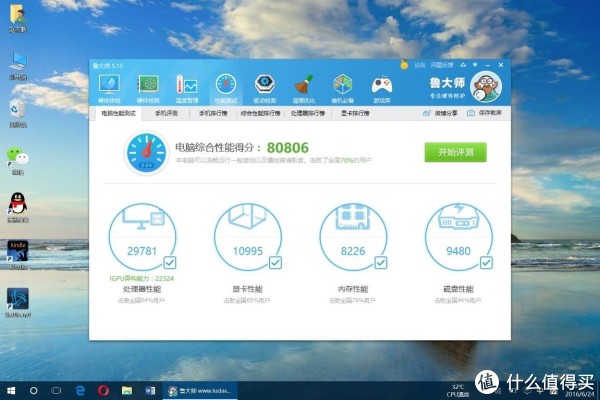Click the memory score circle 8226
The height and width of the screenshot is (400, 600).
[353, 237]
